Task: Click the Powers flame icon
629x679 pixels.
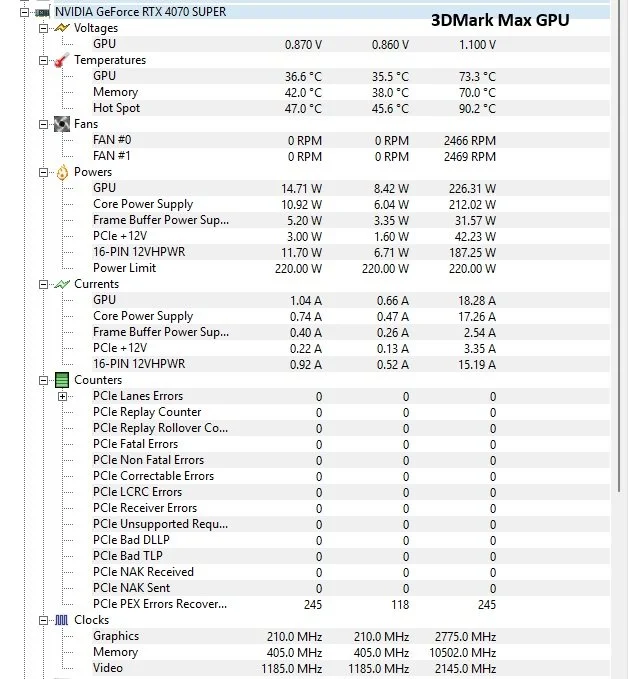Action: 62,172
